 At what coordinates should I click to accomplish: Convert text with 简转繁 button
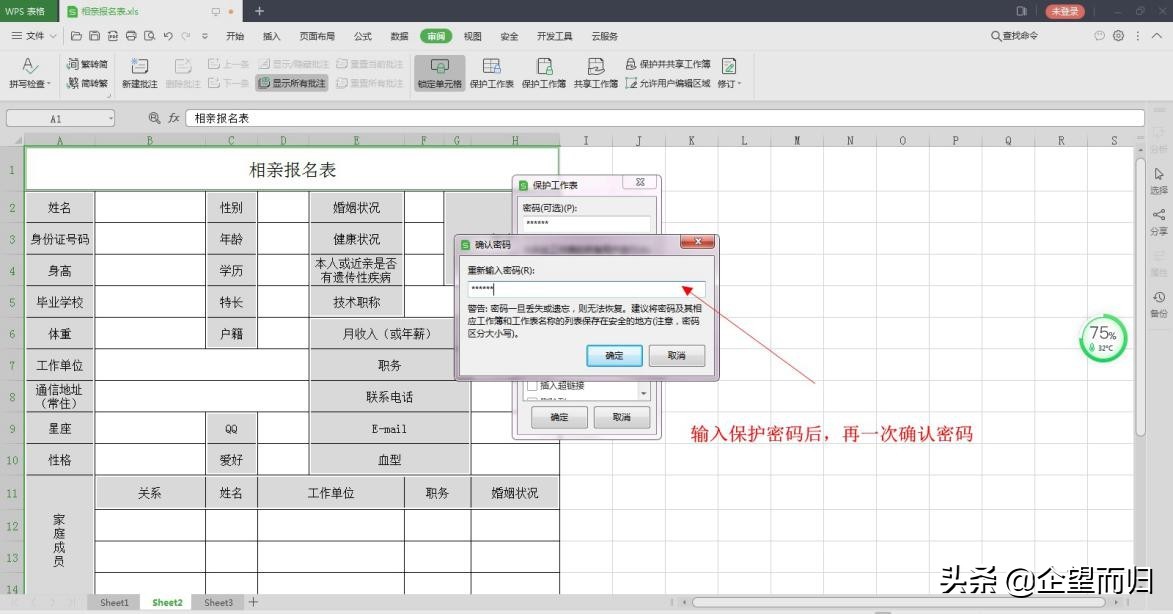coord(88,83)
